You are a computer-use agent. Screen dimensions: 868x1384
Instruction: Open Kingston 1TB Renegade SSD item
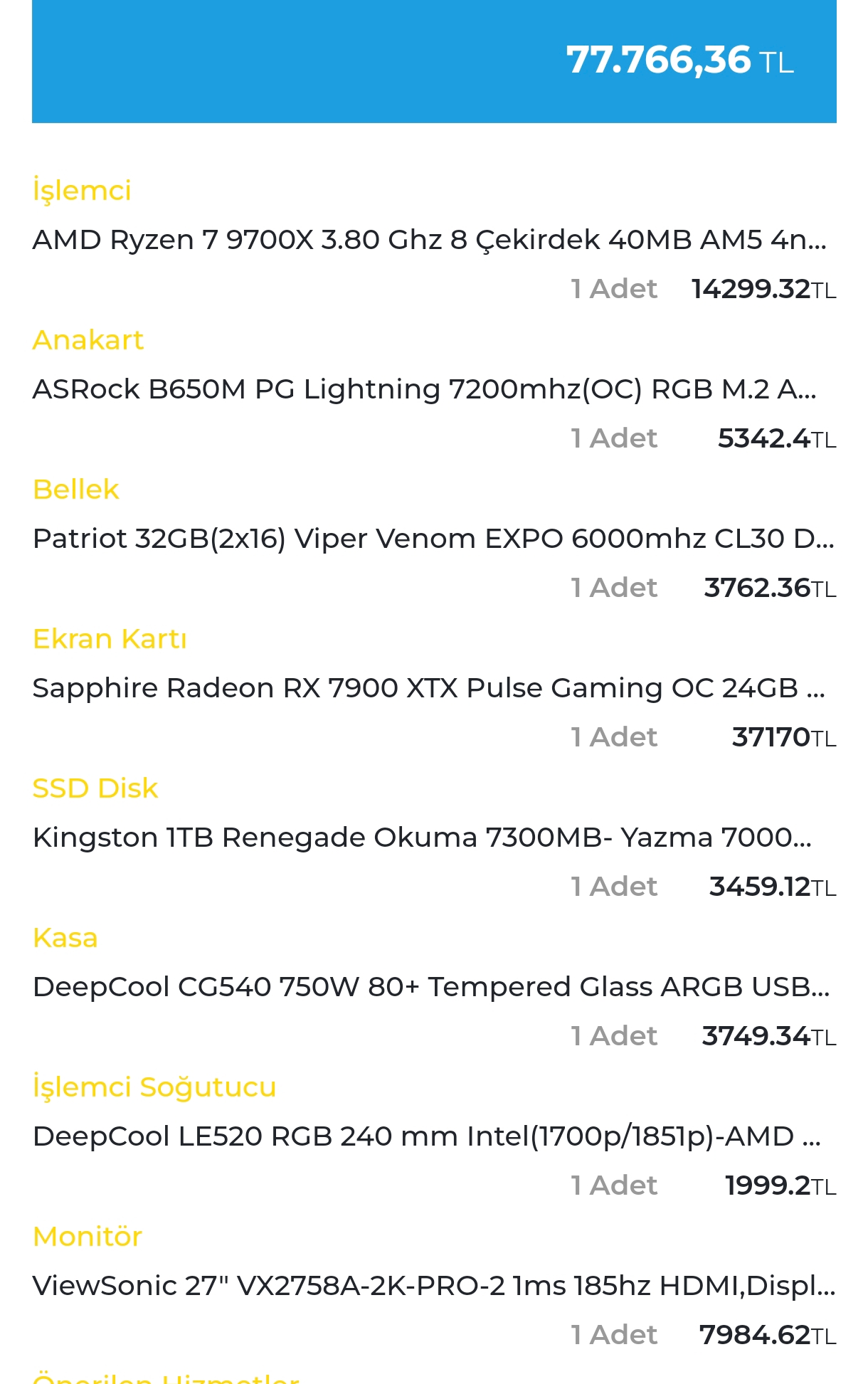(422, 838)
